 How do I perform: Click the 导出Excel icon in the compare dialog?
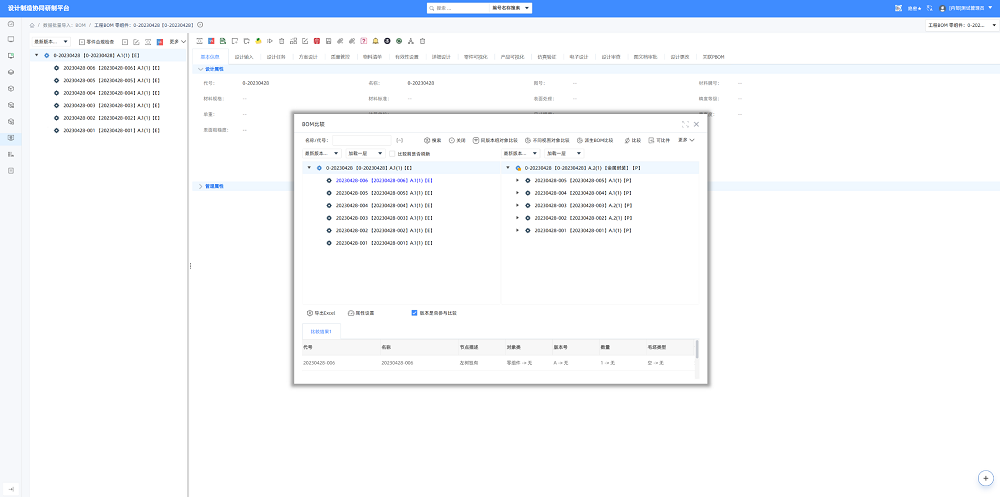(x=310, y=313)
